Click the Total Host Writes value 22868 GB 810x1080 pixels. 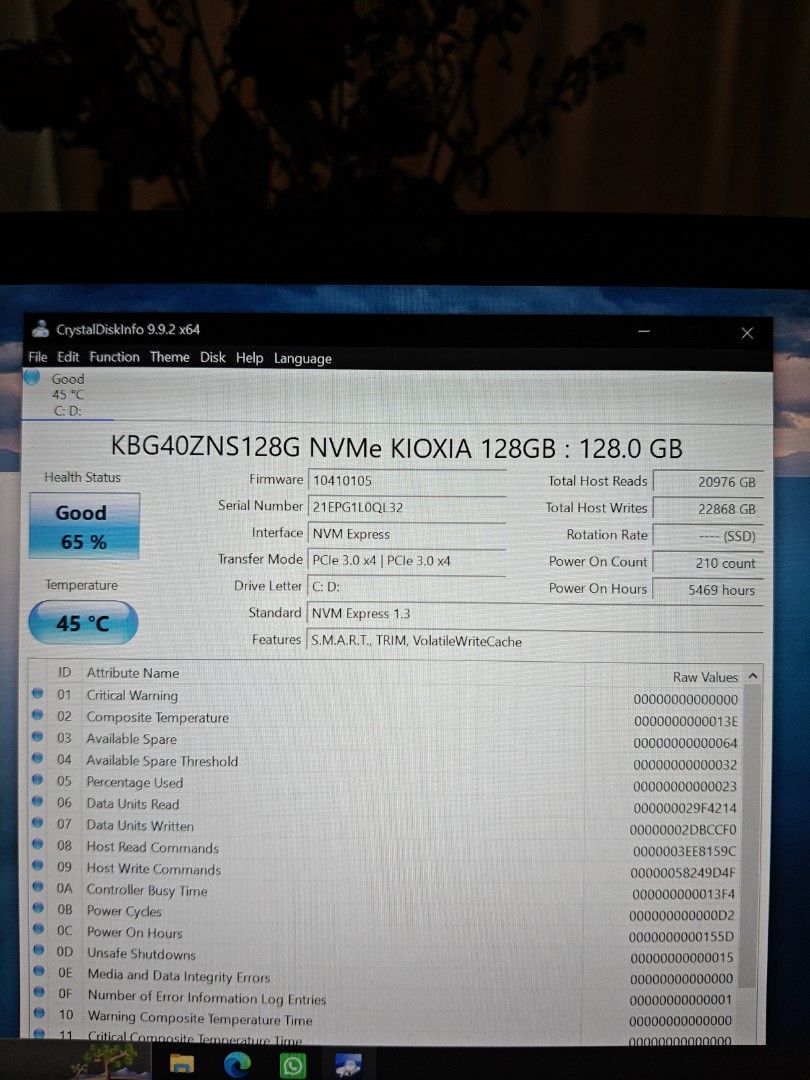(708, 509)
